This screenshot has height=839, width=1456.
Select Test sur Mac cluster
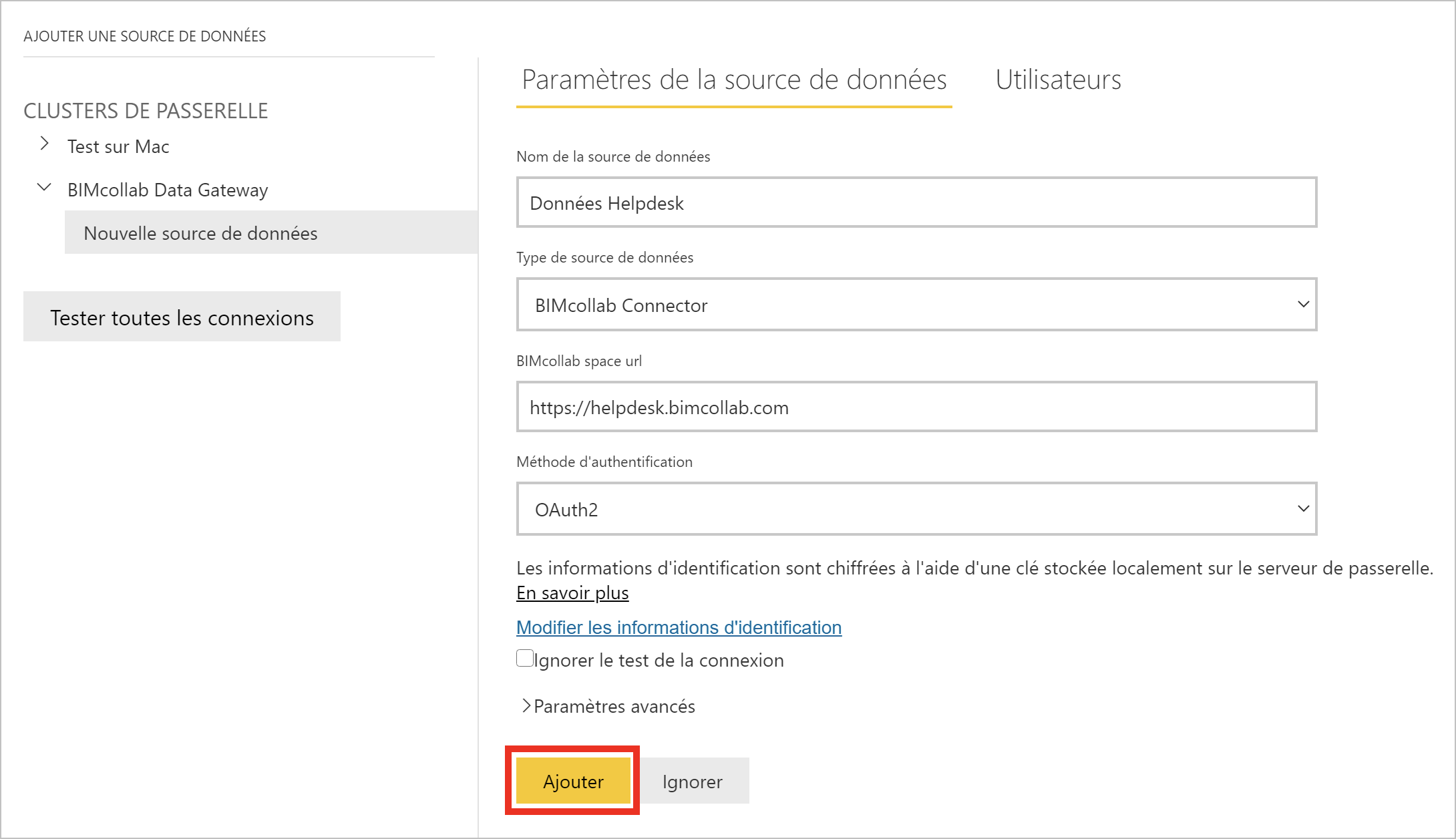pos(118,146)
